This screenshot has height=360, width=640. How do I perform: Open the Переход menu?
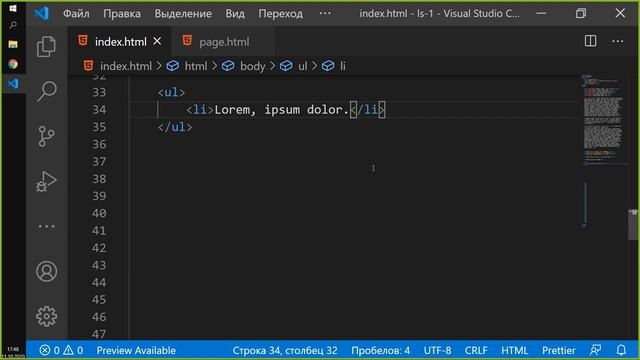tap(280, 13)
